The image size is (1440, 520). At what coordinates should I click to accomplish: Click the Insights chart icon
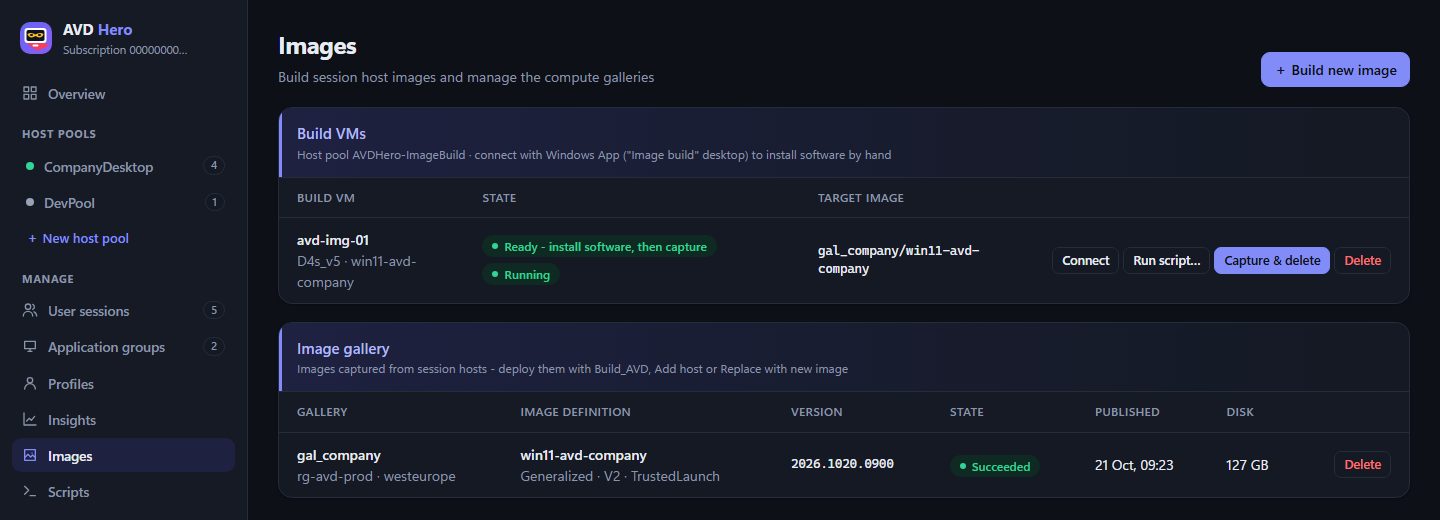tap(30, 420)
